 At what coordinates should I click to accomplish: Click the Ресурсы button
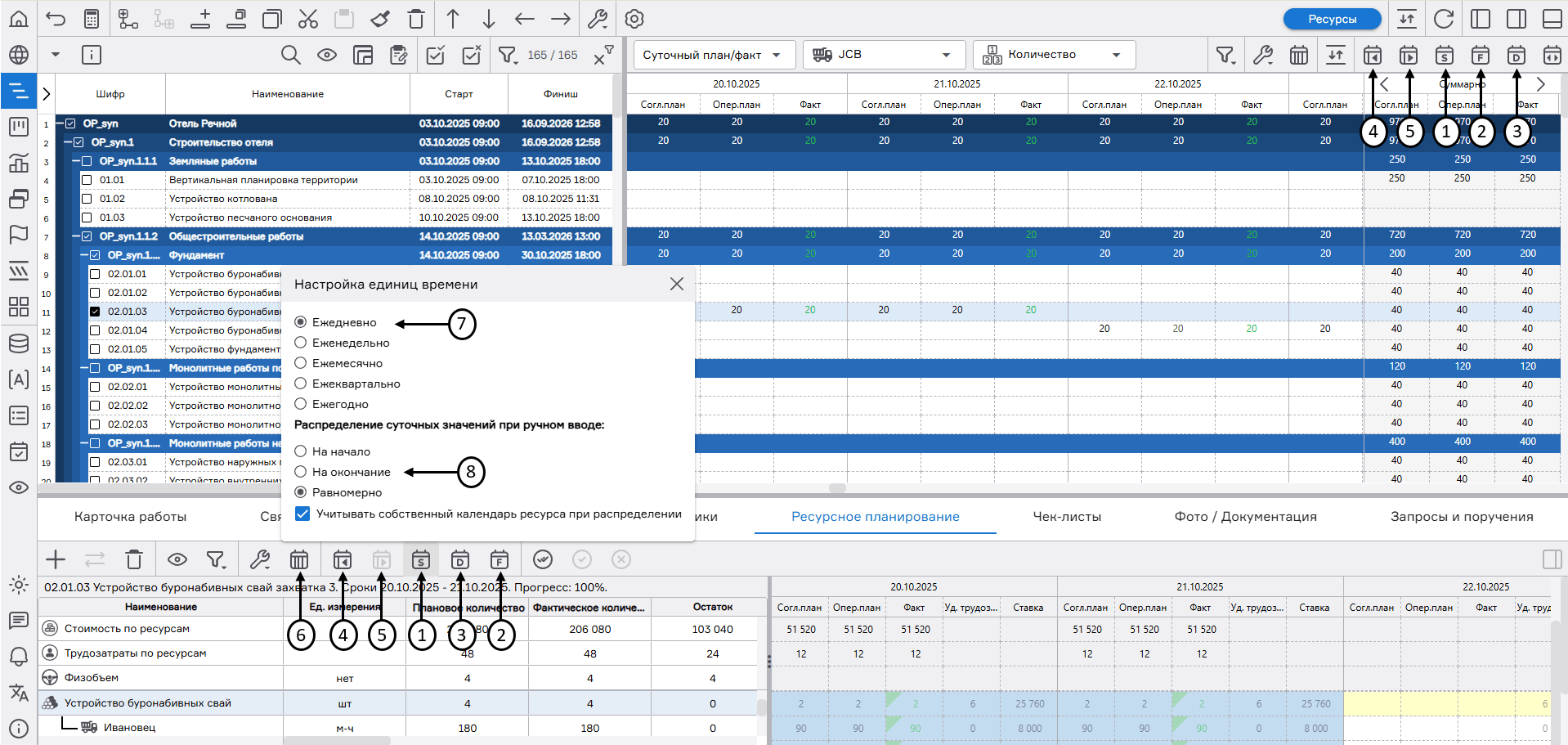[x=1332, y=19]
